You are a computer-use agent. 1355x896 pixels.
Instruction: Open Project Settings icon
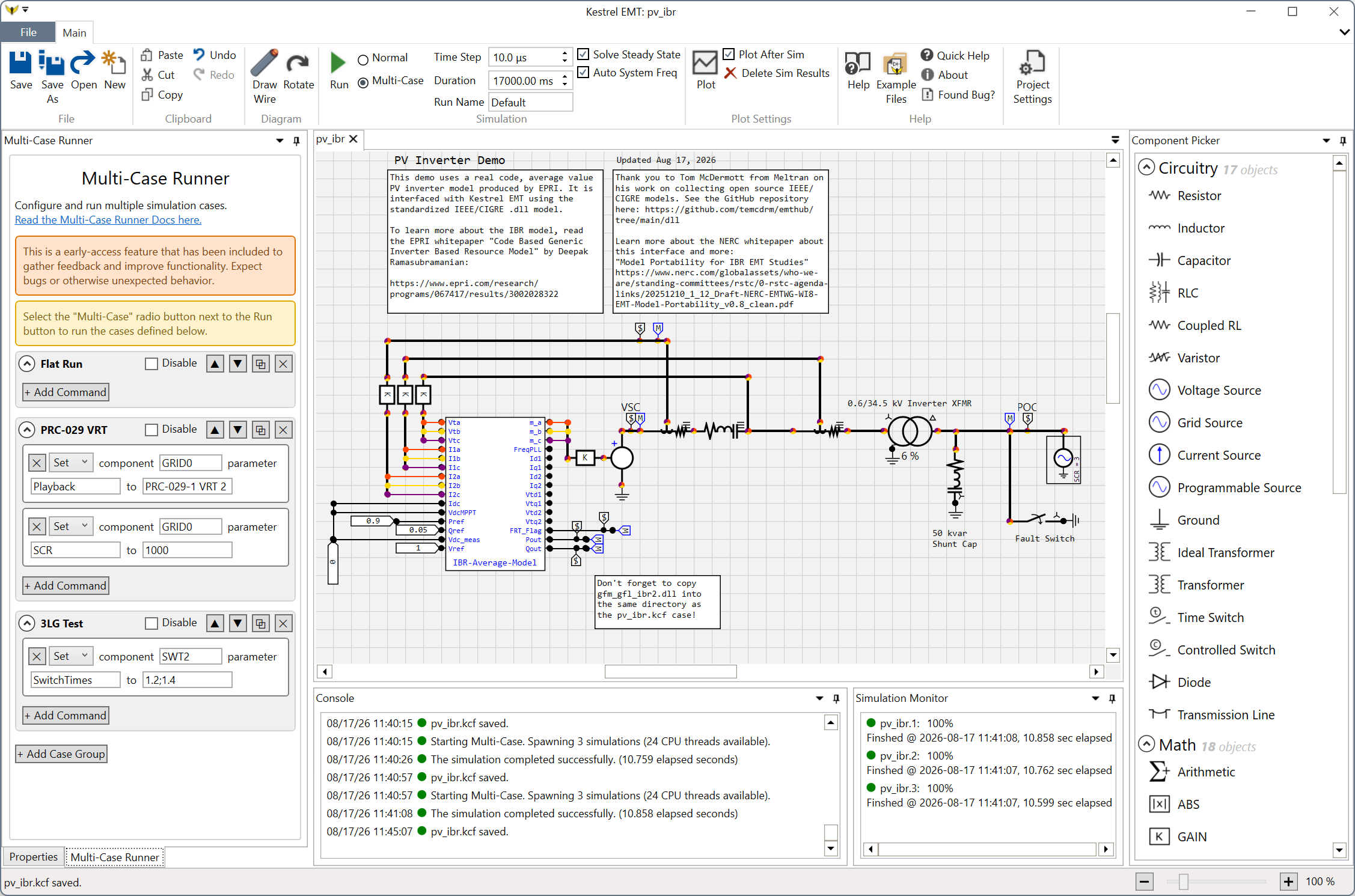[x=1032, y=62]
